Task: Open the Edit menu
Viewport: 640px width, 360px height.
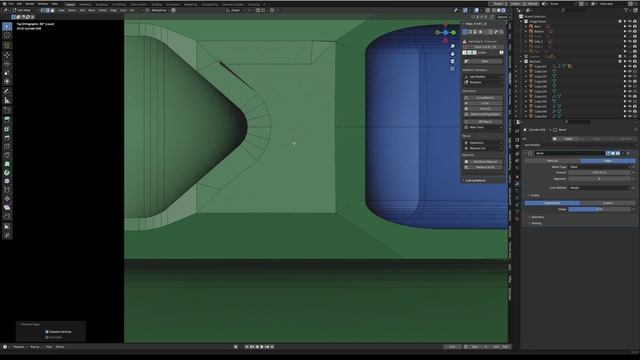Action: (19, 4)
